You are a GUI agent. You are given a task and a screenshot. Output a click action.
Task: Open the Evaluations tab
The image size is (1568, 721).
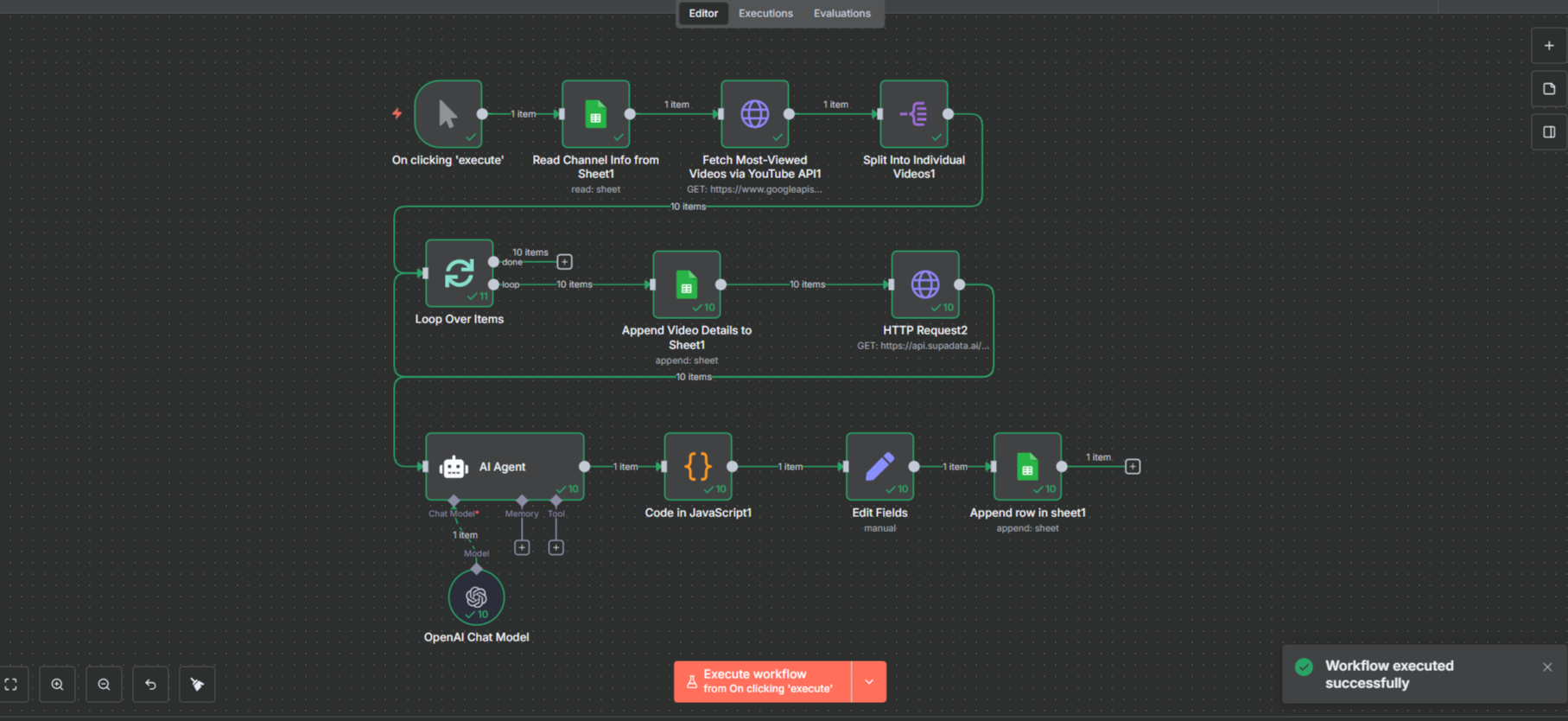(x=841, y=13)
